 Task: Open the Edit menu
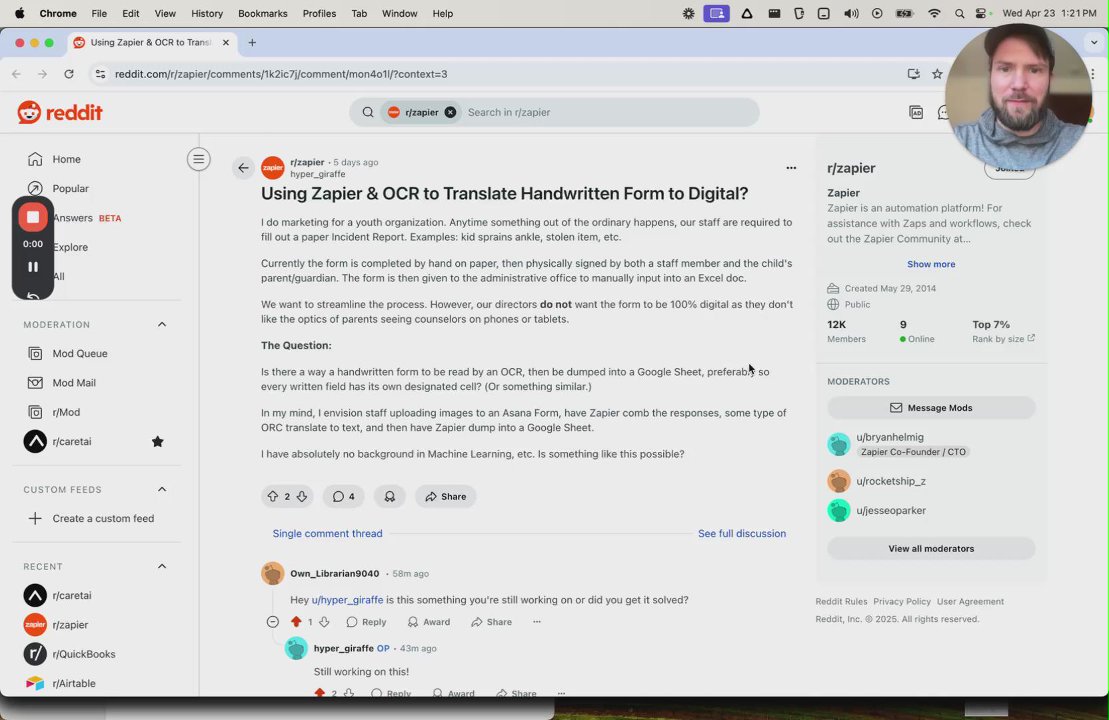click(130, 13)
